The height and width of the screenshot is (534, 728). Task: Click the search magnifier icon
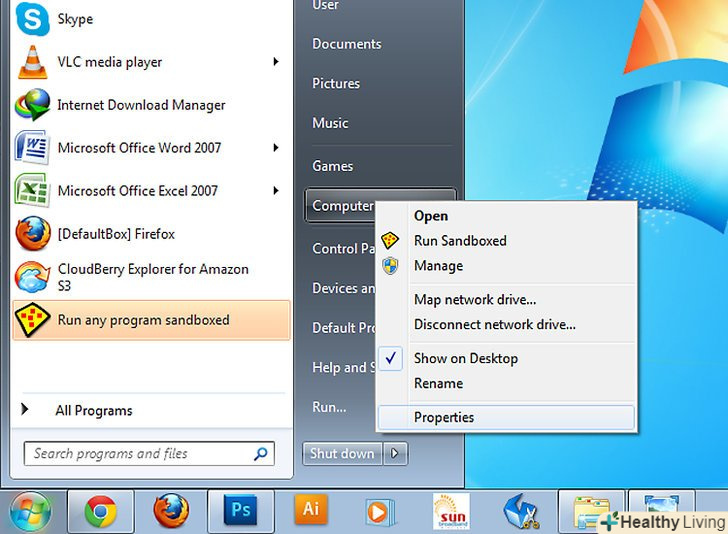tap(260, 454)
